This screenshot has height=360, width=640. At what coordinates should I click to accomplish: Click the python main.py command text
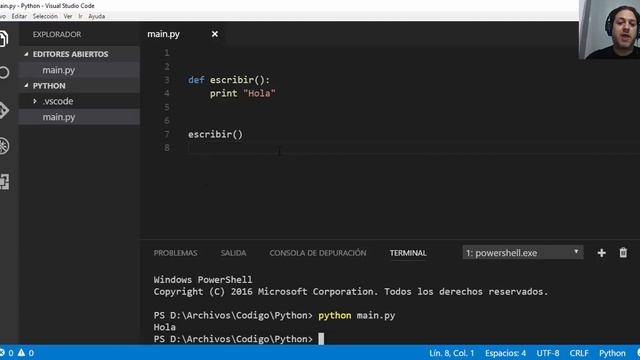(x=357, y=316)
